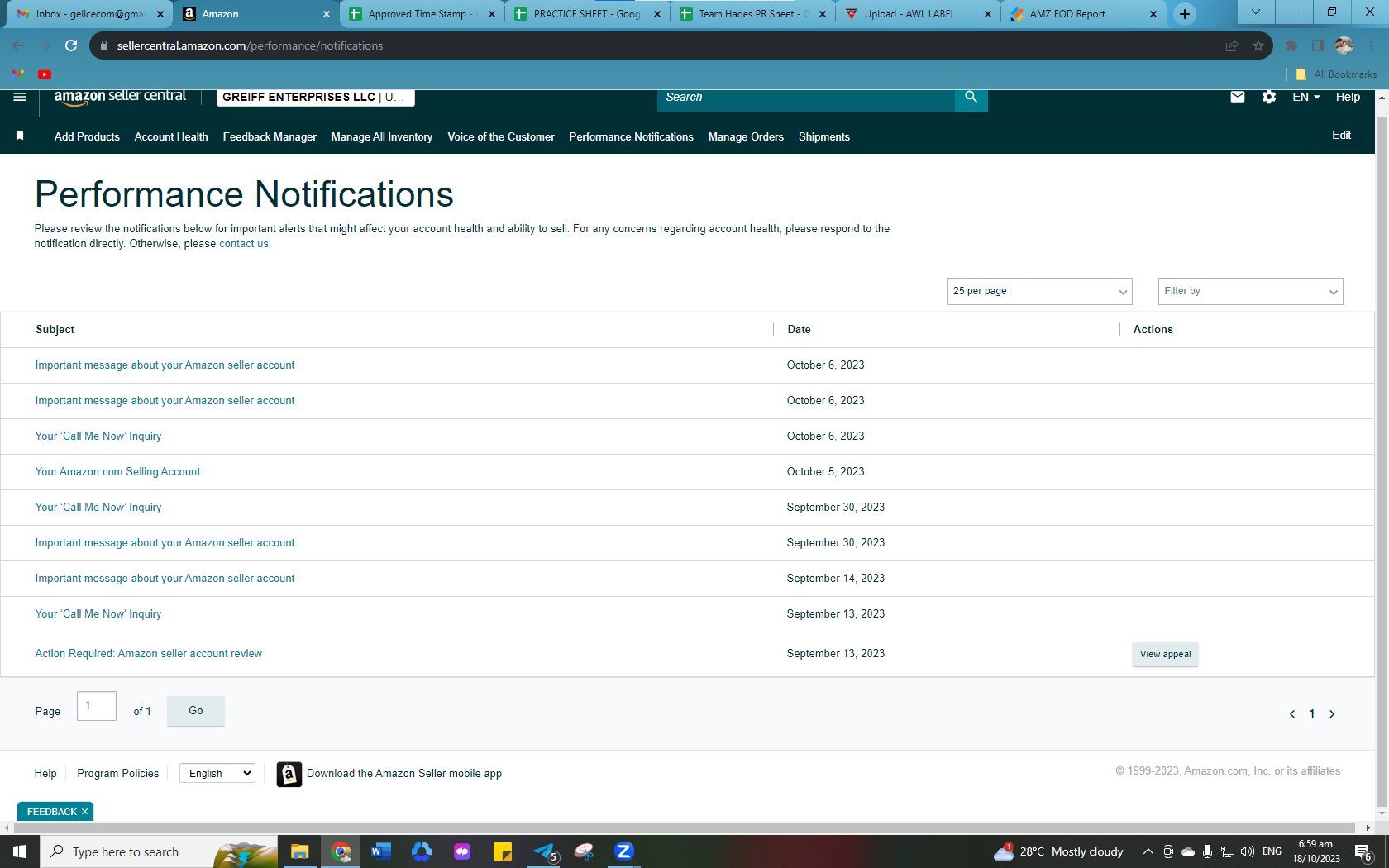
Task: Open the Windows notification center
Action: (x=1364, y=851)
